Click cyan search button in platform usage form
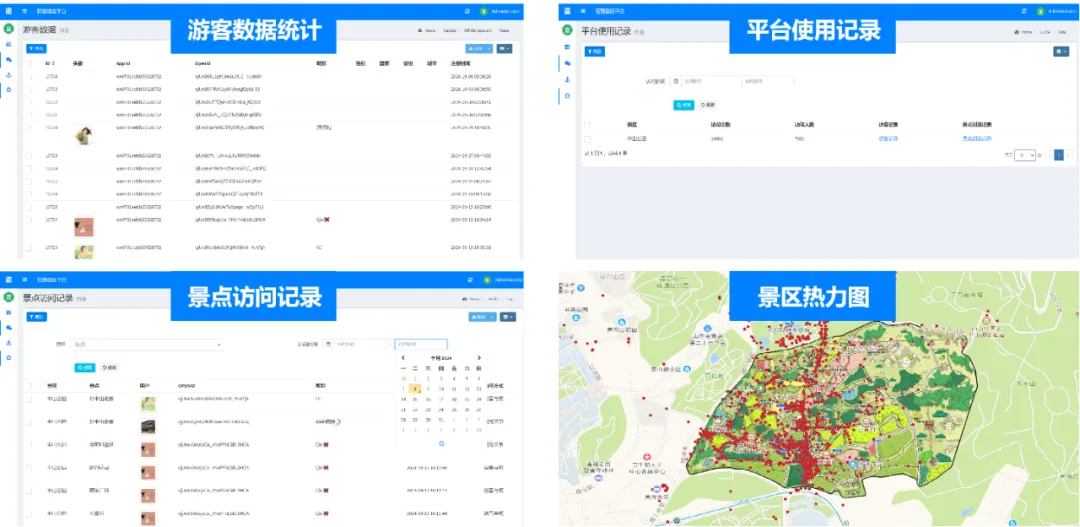 point(684,104)
